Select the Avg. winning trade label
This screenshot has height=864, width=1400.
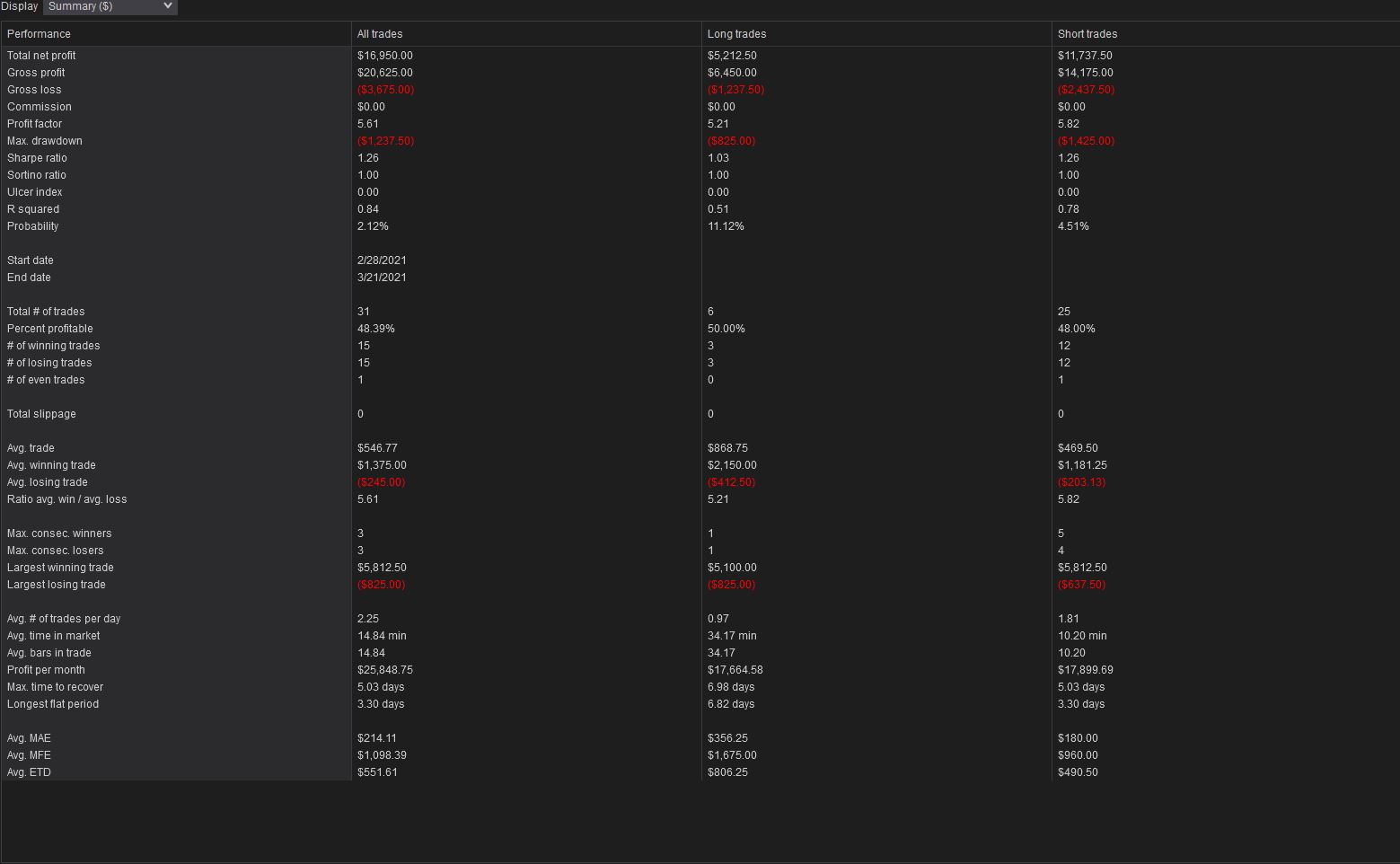(x=51, y=465)
